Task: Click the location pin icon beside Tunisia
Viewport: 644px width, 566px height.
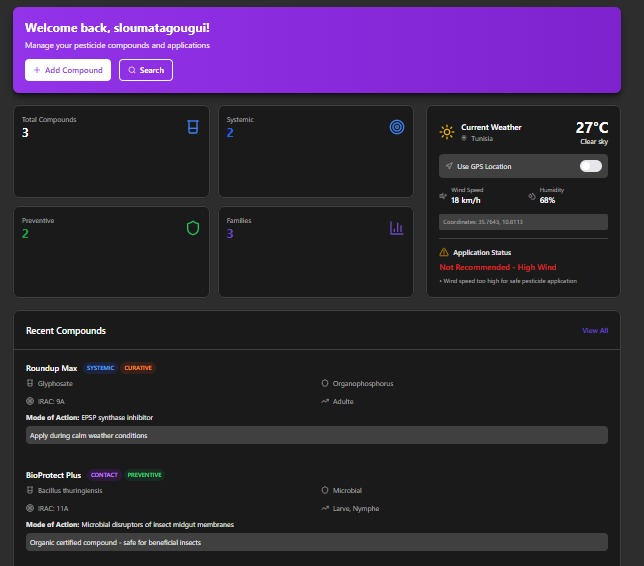Action: [464, 138]
